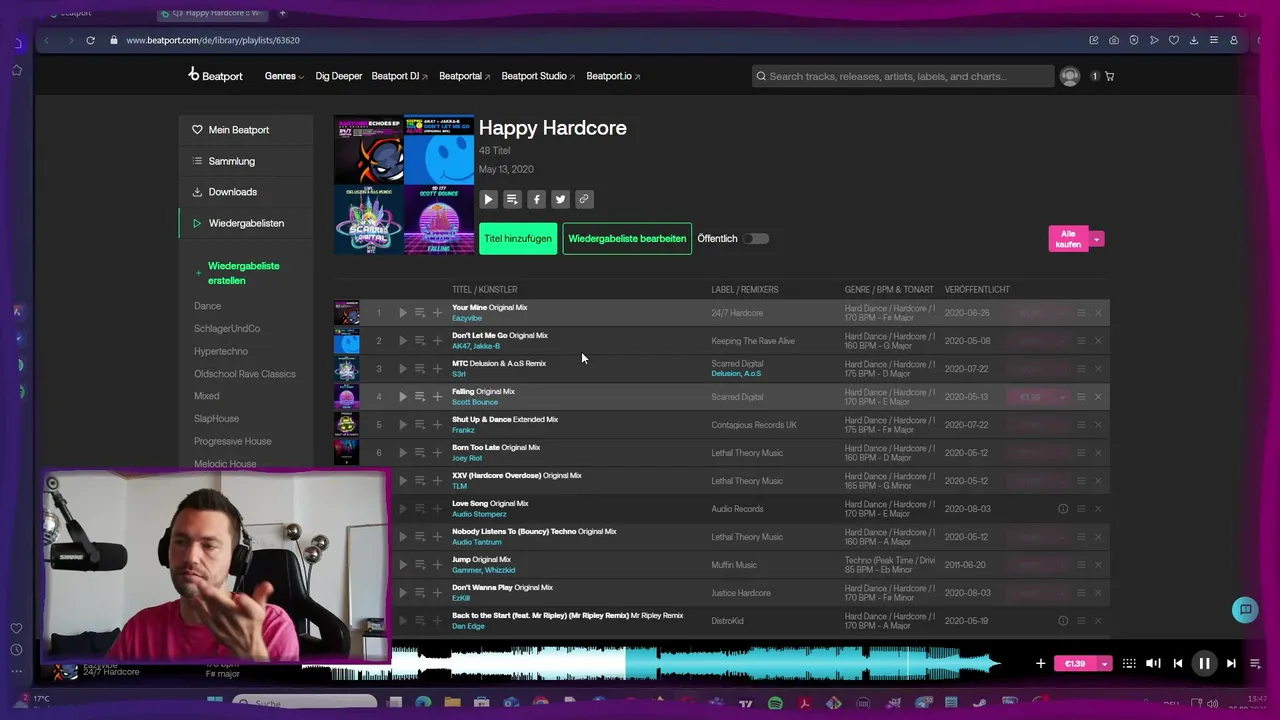Screen dimensions: 1280x720
Task: Expand the Genres menu
Action: [284, 76]
